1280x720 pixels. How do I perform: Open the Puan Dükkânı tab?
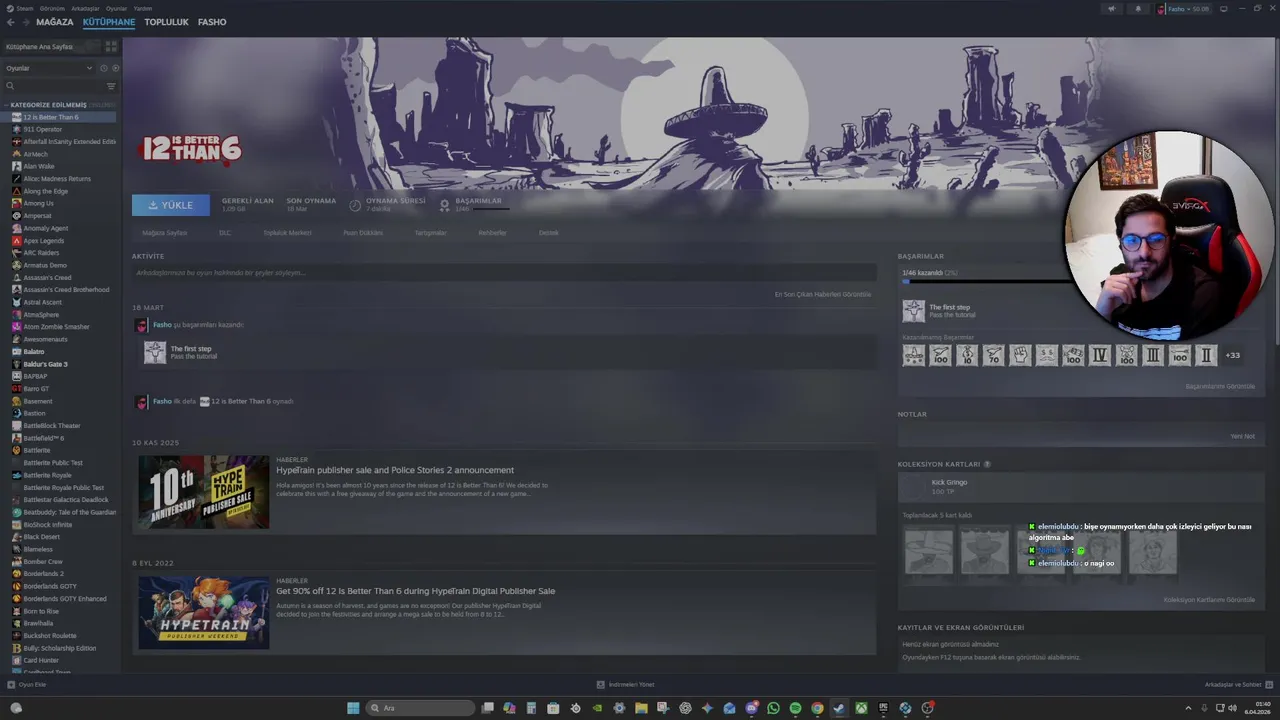(x=363, y=233)
